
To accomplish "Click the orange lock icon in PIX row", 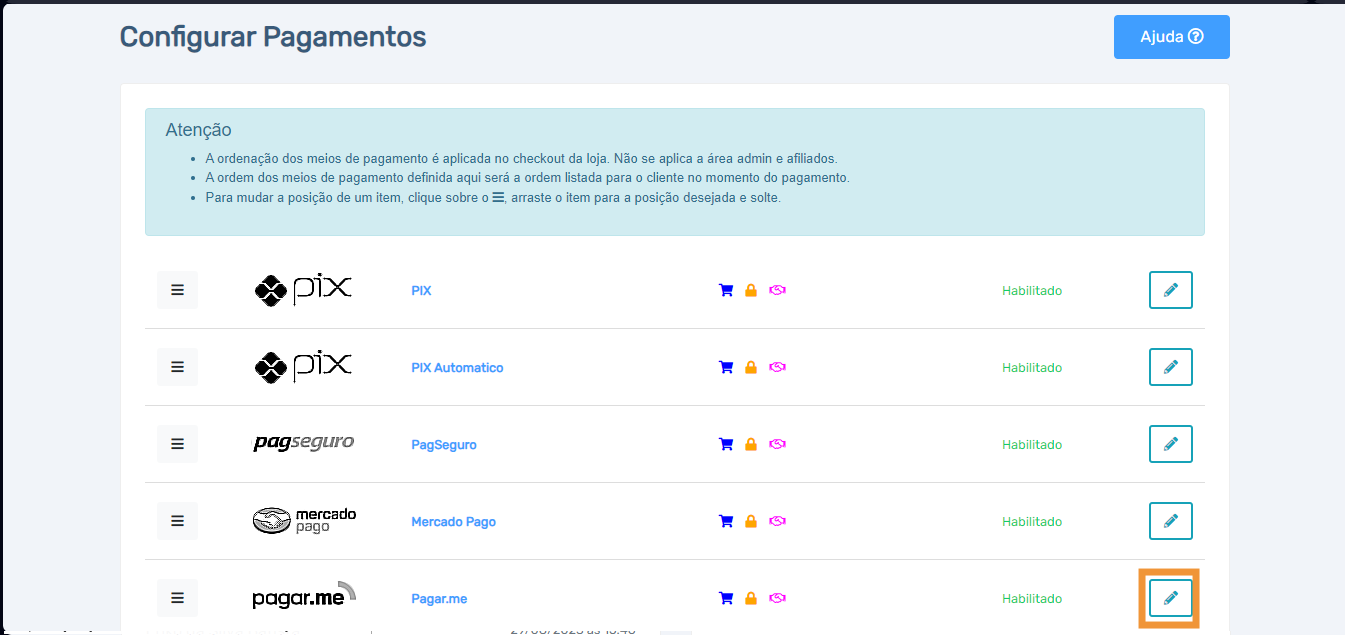I will [x=751, y=290].
